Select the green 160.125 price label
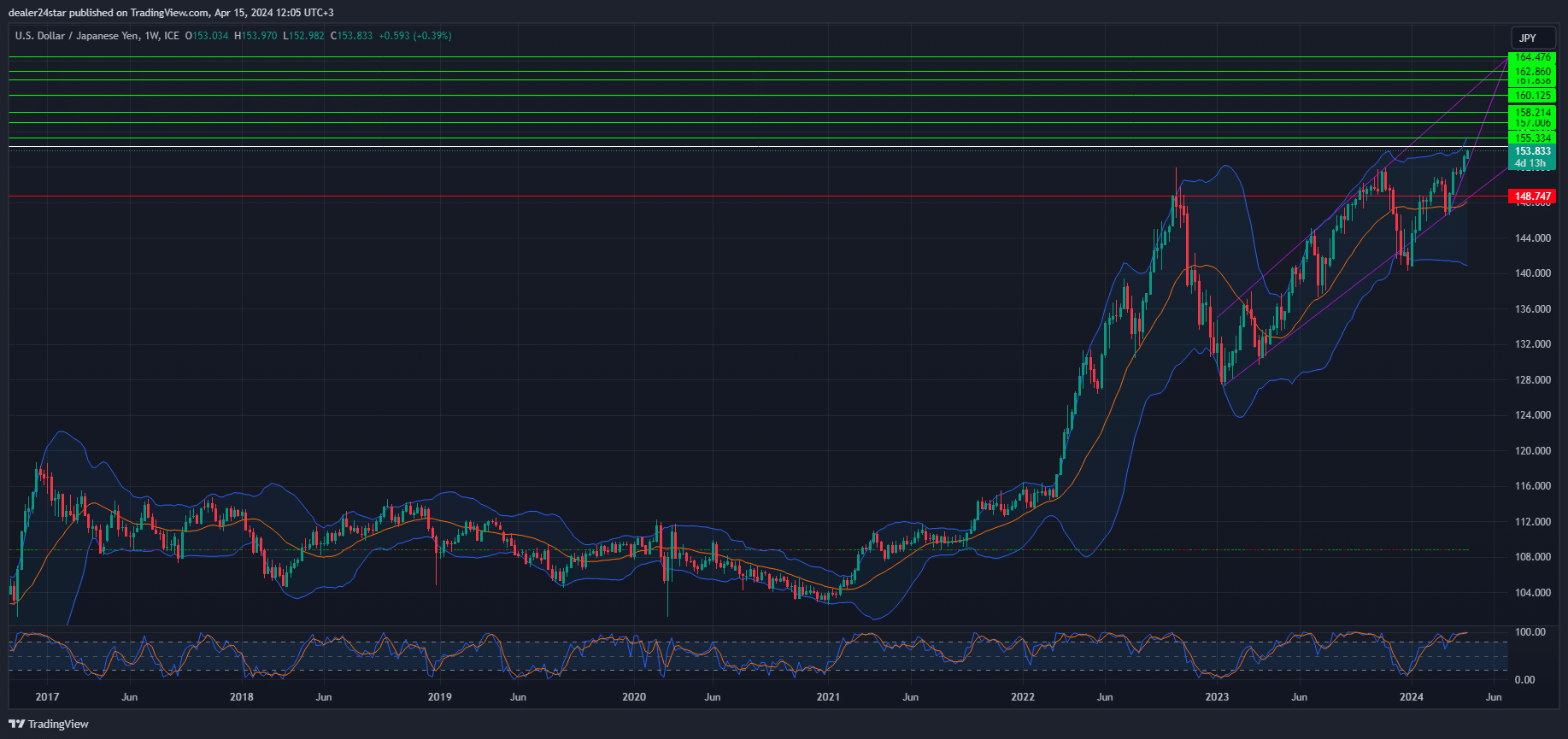The width and height of the screenshot is (1568, 739). [1532, 96]
